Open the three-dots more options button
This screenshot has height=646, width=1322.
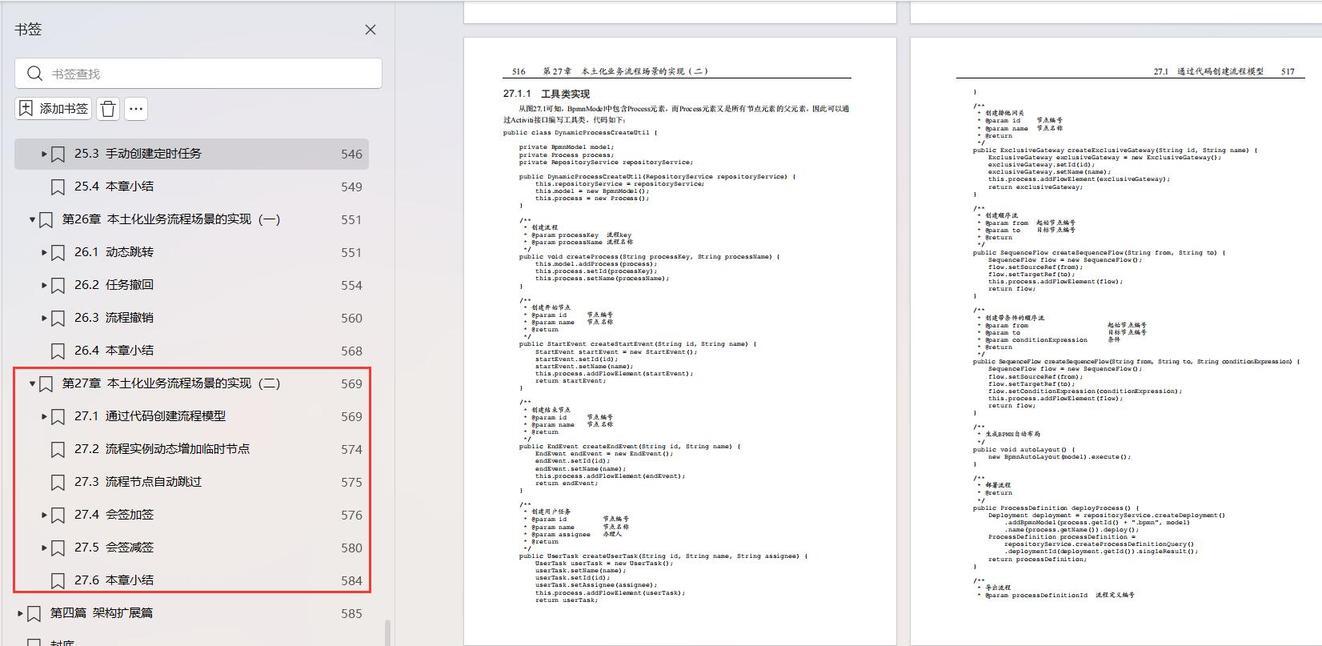point(137,108)
